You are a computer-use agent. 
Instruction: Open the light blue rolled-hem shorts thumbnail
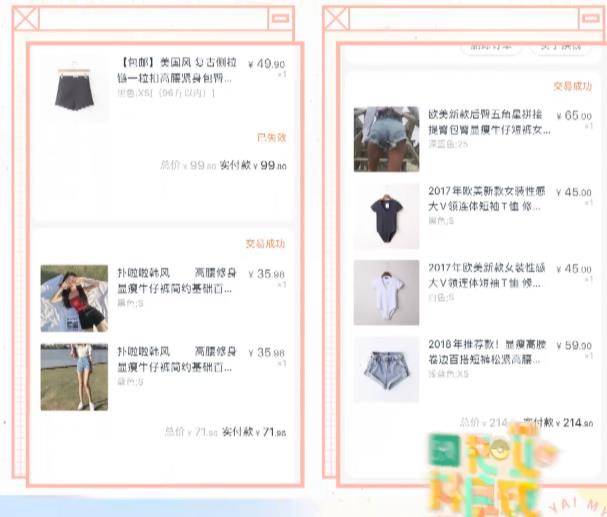pyautogui.click(x=386, y=369)
